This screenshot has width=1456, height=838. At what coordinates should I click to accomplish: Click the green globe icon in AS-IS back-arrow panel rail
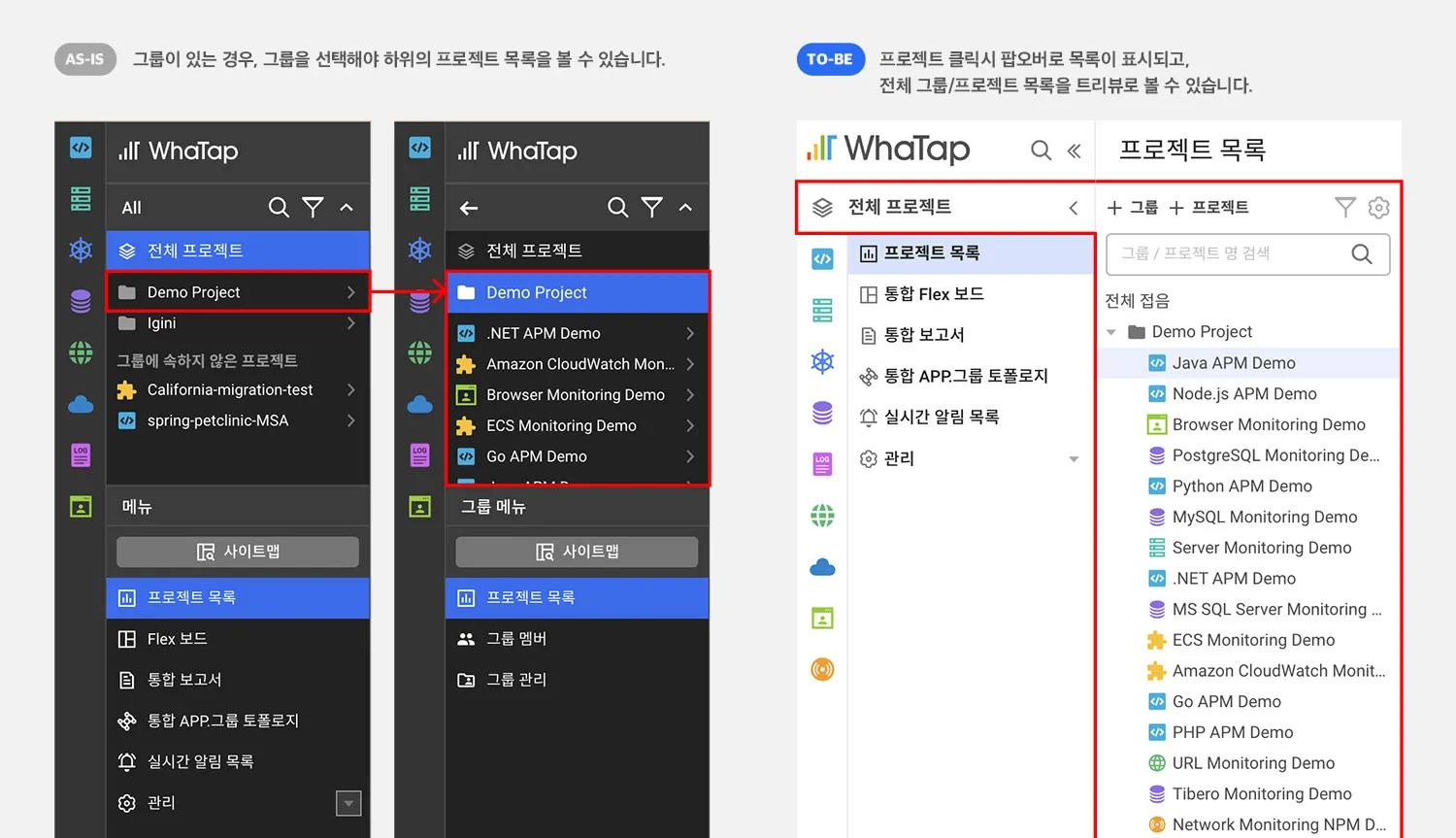pos(419,352)
